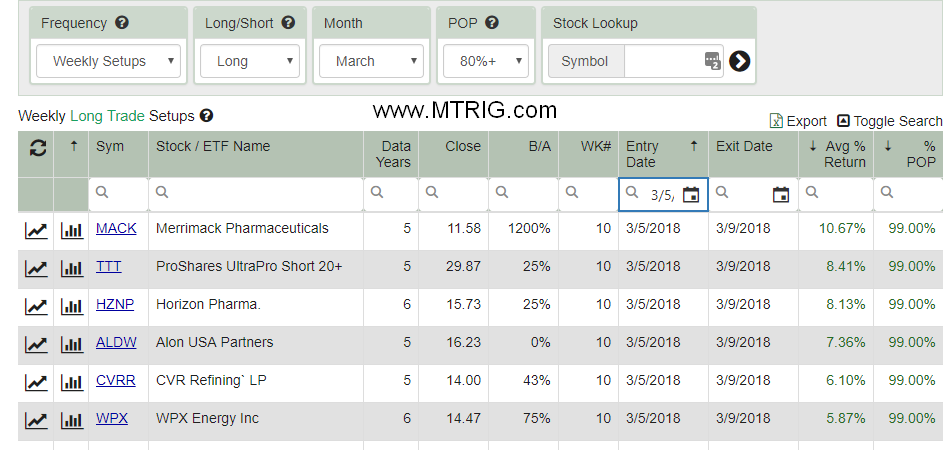Click the Data Years search filter
The image size is (952, 450).
(x=391, y=194)
